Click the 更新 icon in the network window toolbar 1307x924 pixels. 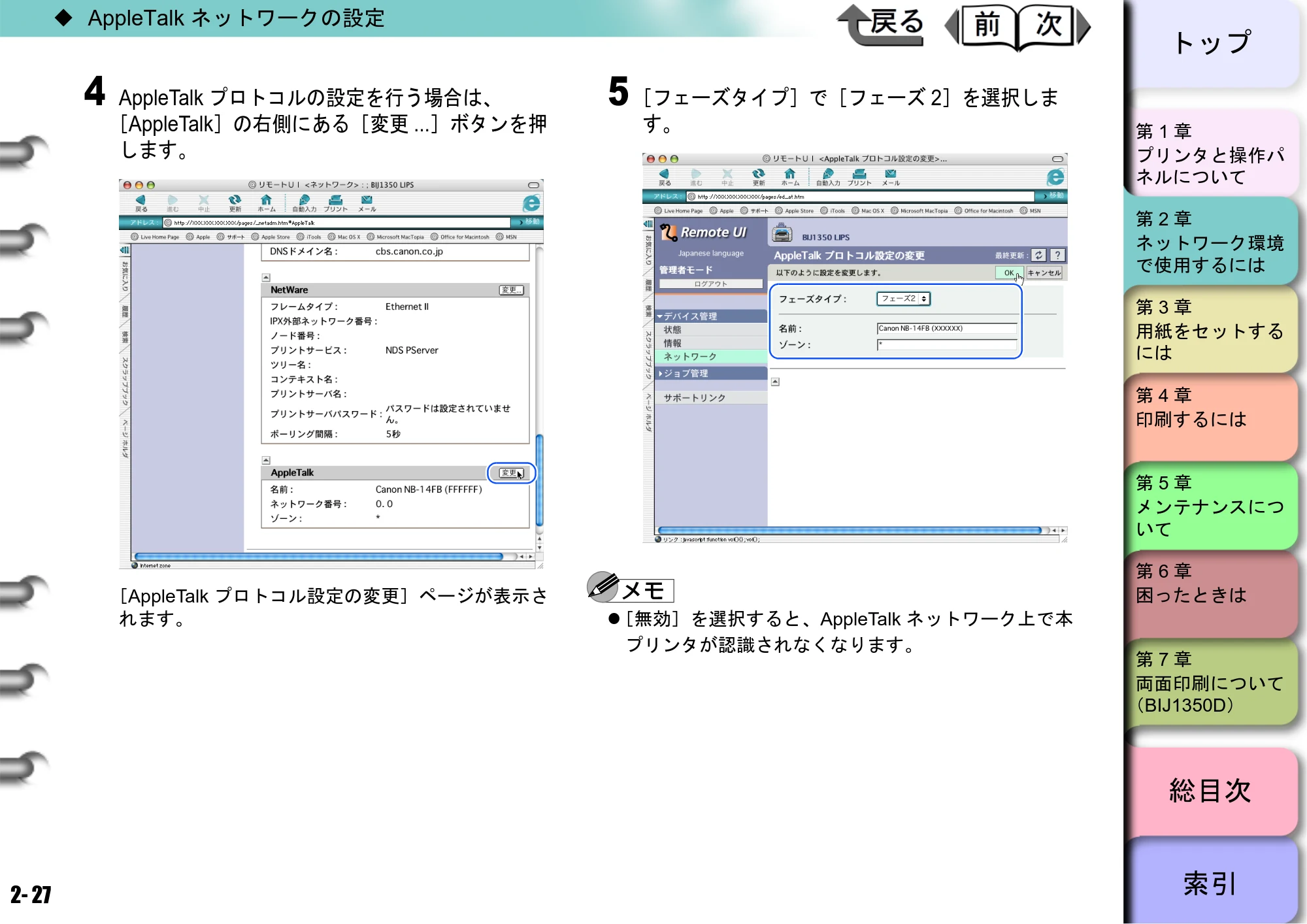pos(235,203)
